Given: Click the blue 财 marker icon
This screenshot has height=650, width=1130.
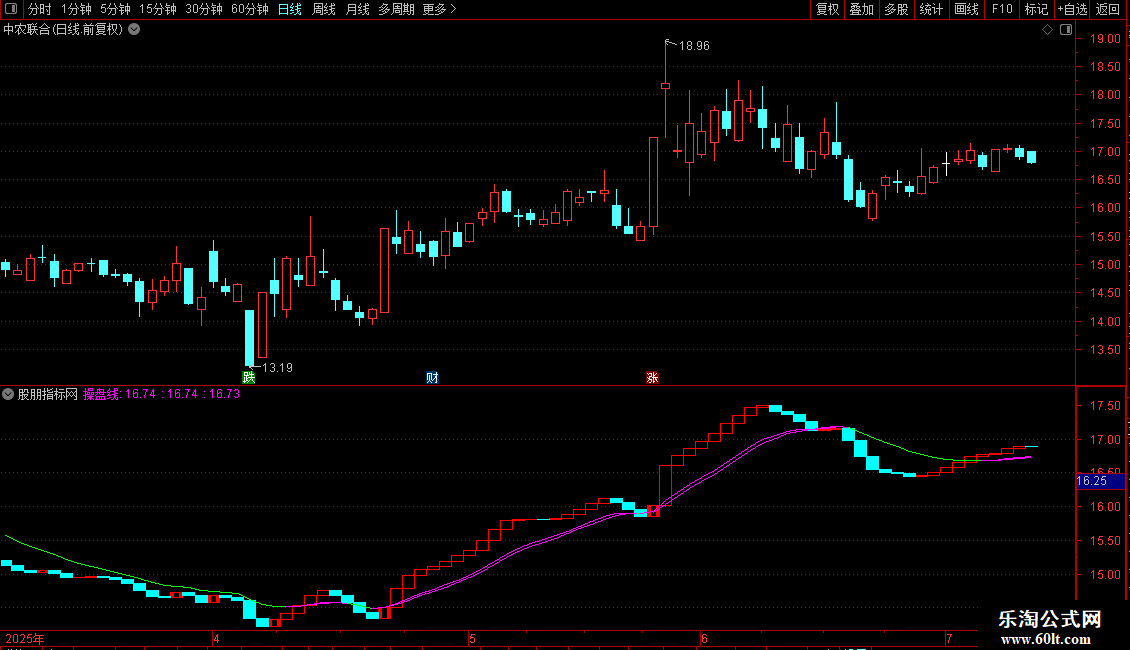Looking at the screenshot, I should tap(432, 378).
